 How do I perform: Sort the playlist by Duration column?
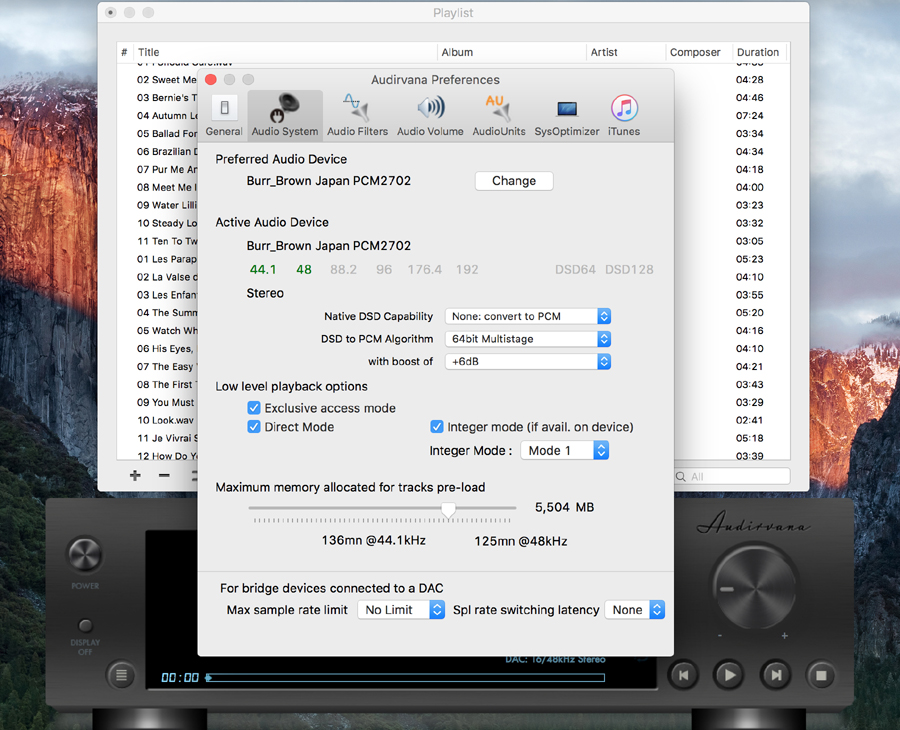[758, 52]
